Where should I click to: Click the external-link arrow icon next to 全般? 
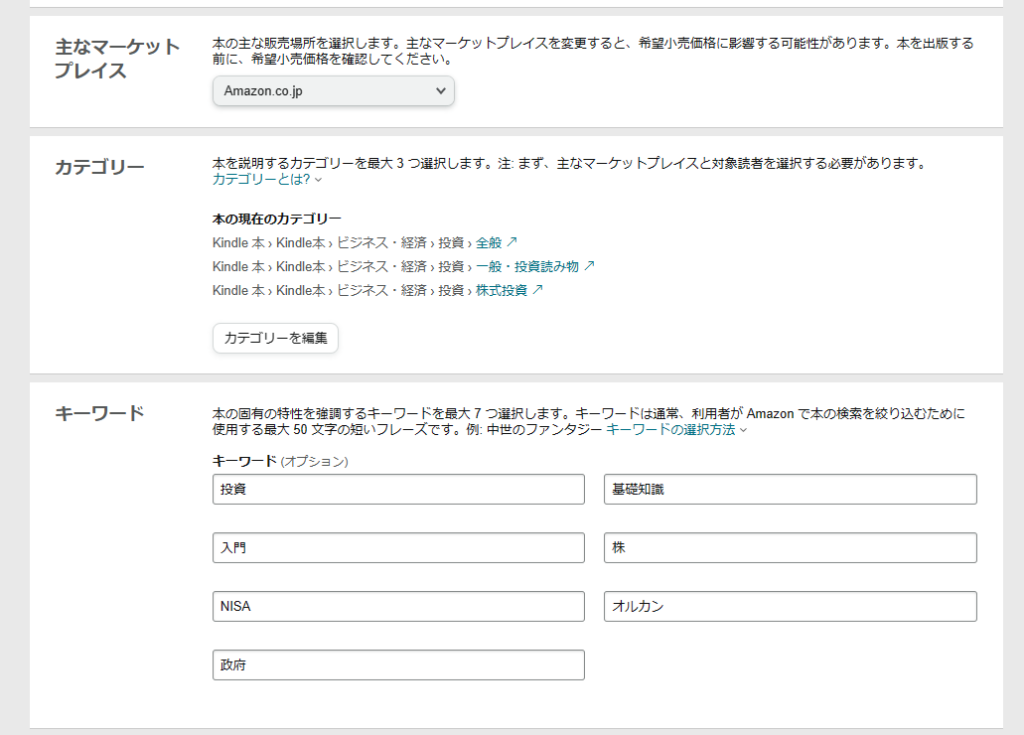click(512, 242)
